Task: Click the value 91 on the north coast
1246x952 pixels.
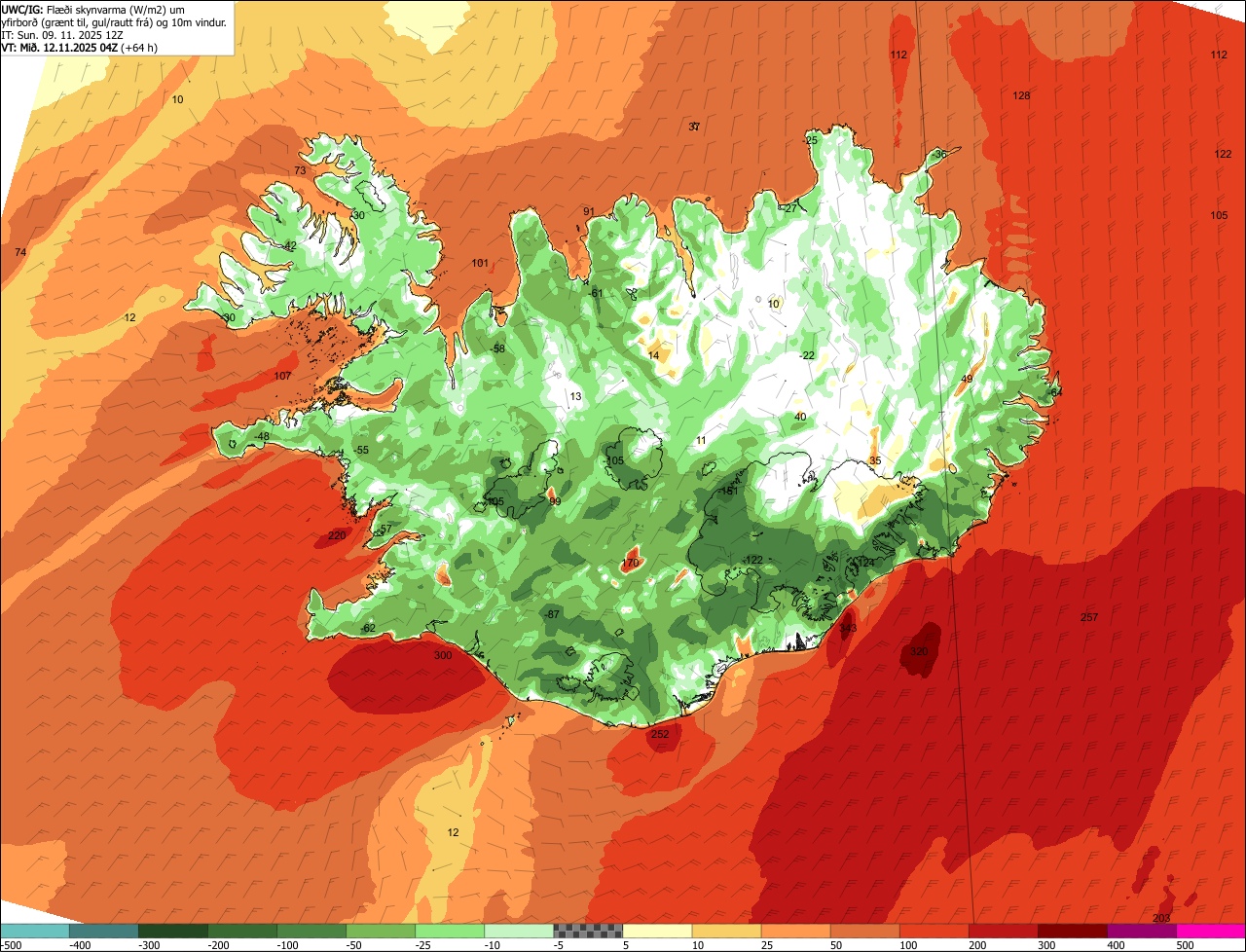Action: (x=589, y=211)
